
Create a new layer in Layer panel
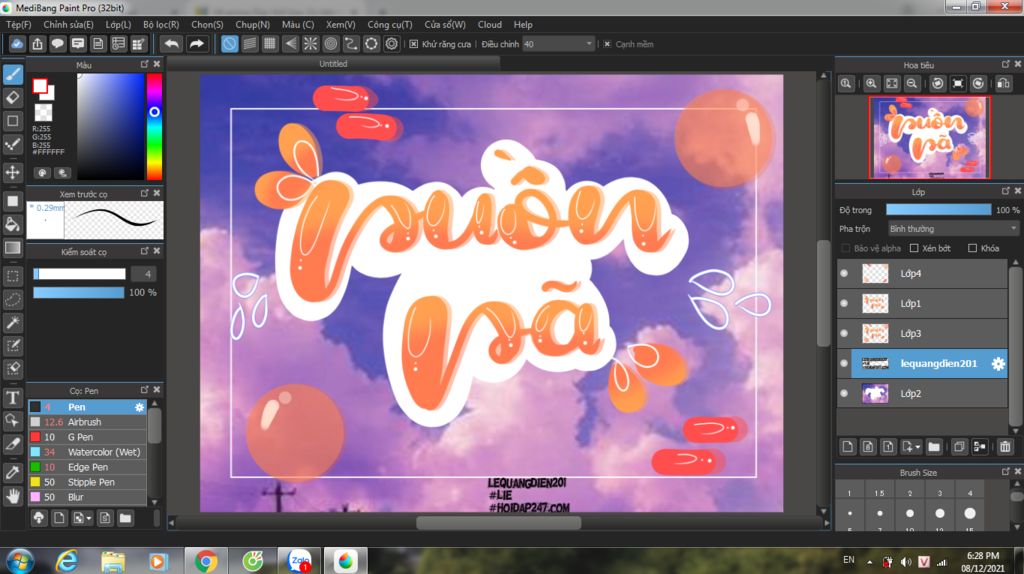(x=847, y=447)
